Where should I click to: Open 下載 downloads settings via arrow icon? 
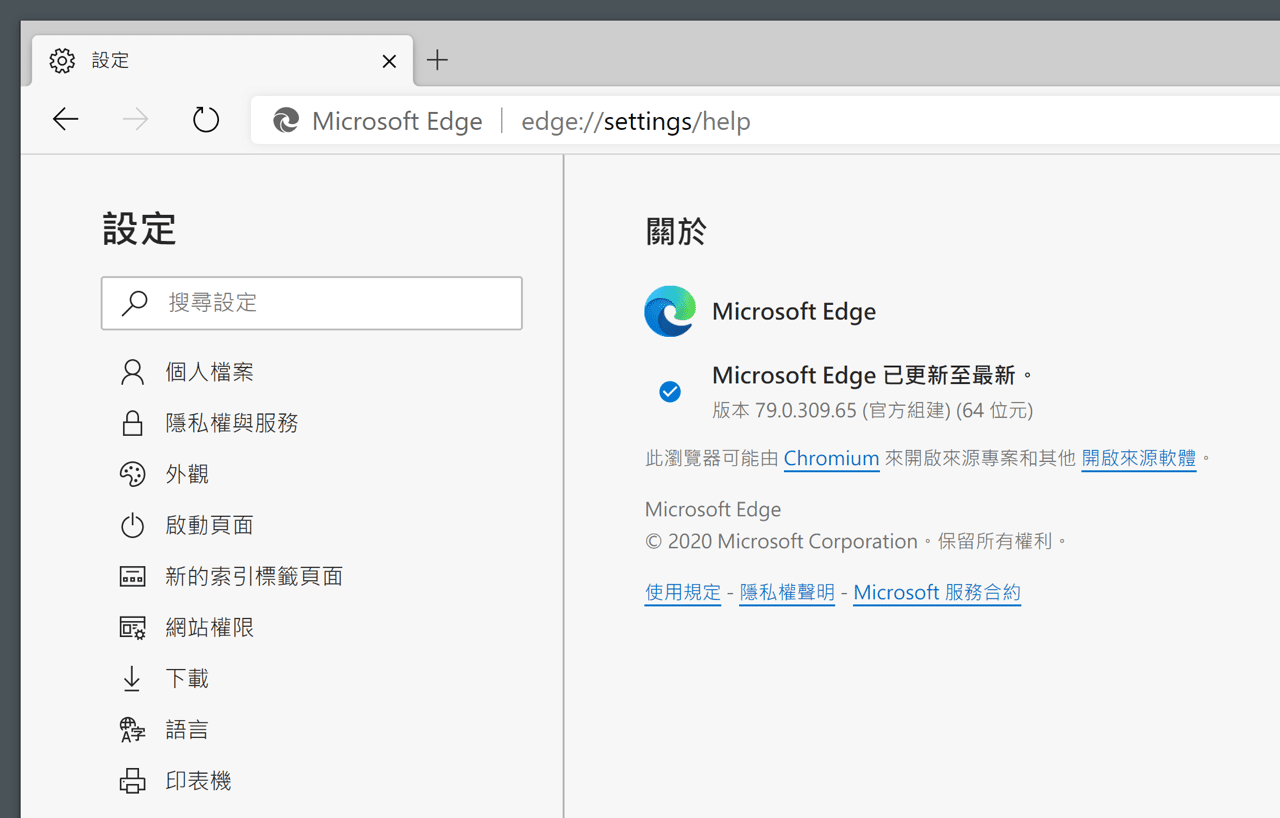(132, 677)
